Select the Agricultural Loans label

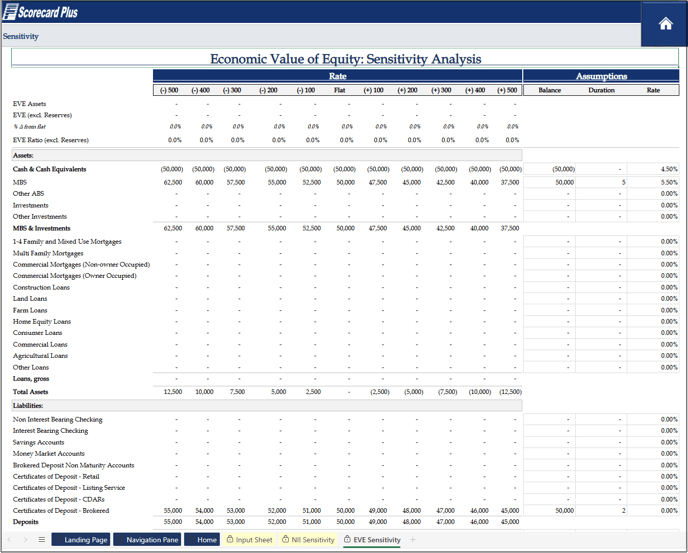click(40, 356)
